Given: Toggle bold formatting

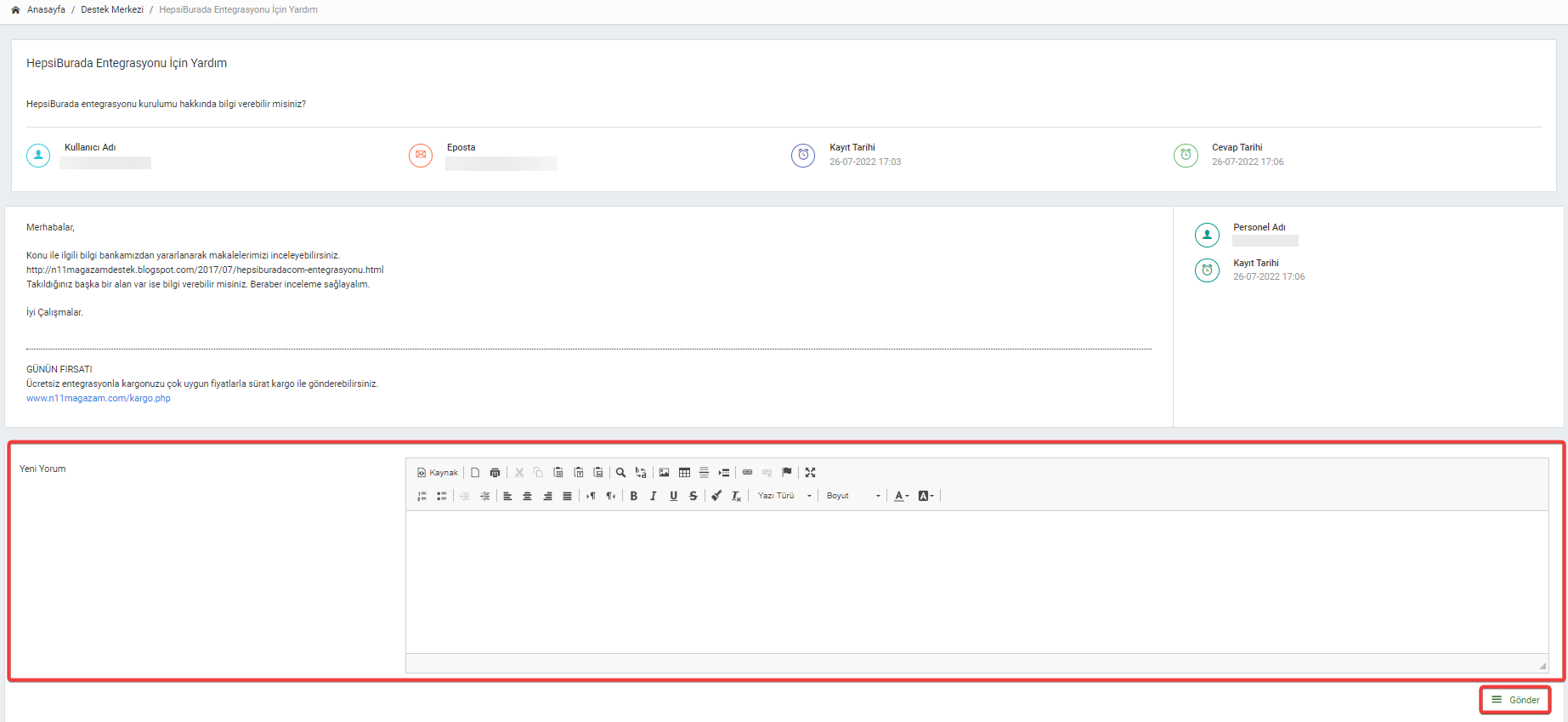Looking at the screenshot, I should [633, 496].
